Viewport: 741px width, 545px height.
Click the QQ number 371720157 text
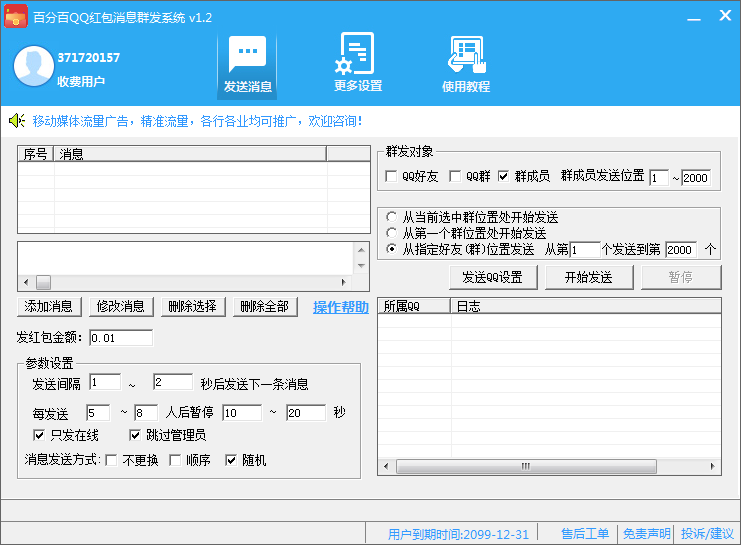pos(89,58)
